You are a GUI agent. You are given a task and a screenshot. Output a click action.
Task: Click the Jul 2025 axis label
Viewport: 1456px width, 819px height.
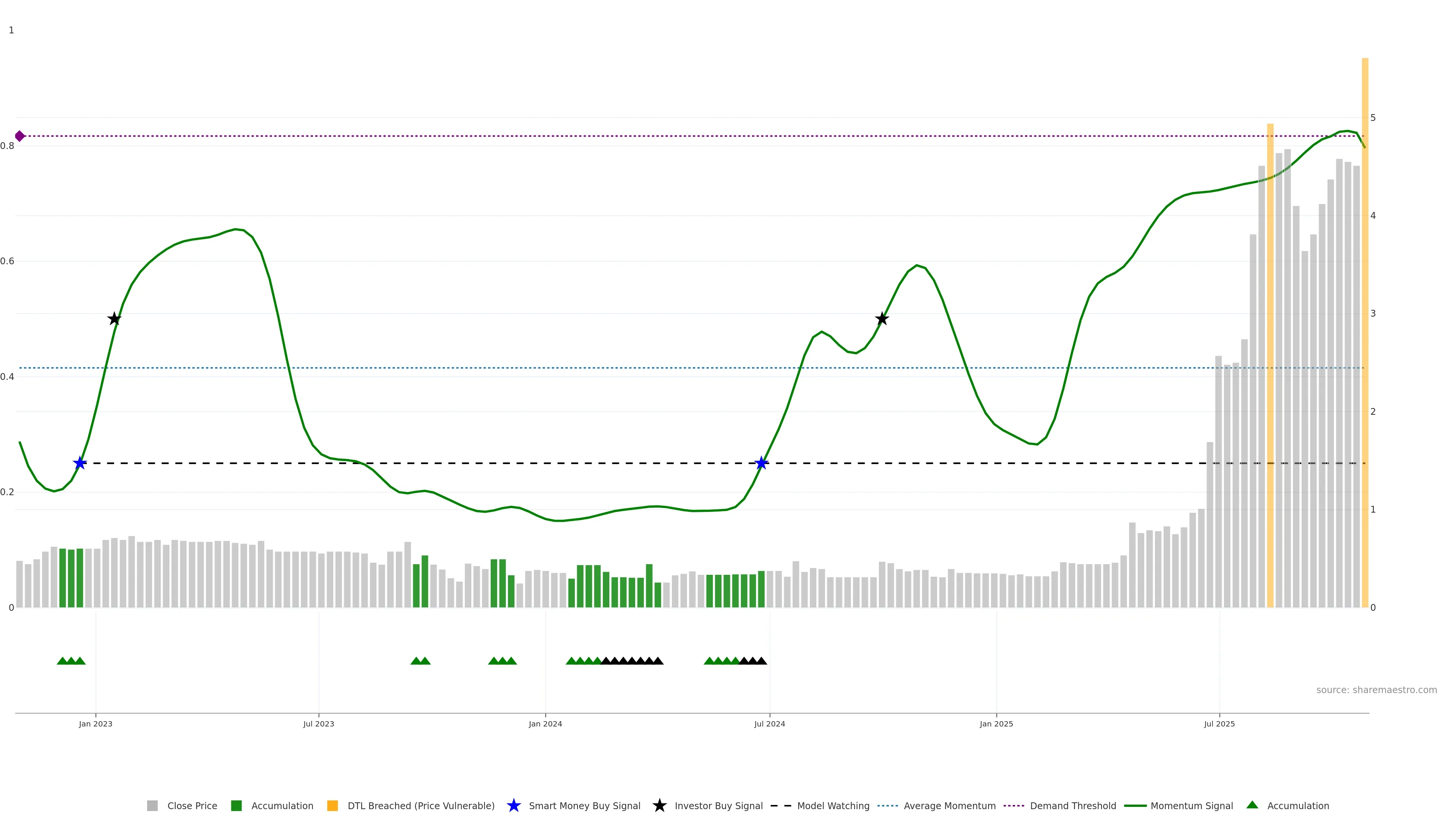tap(1219, 724)
